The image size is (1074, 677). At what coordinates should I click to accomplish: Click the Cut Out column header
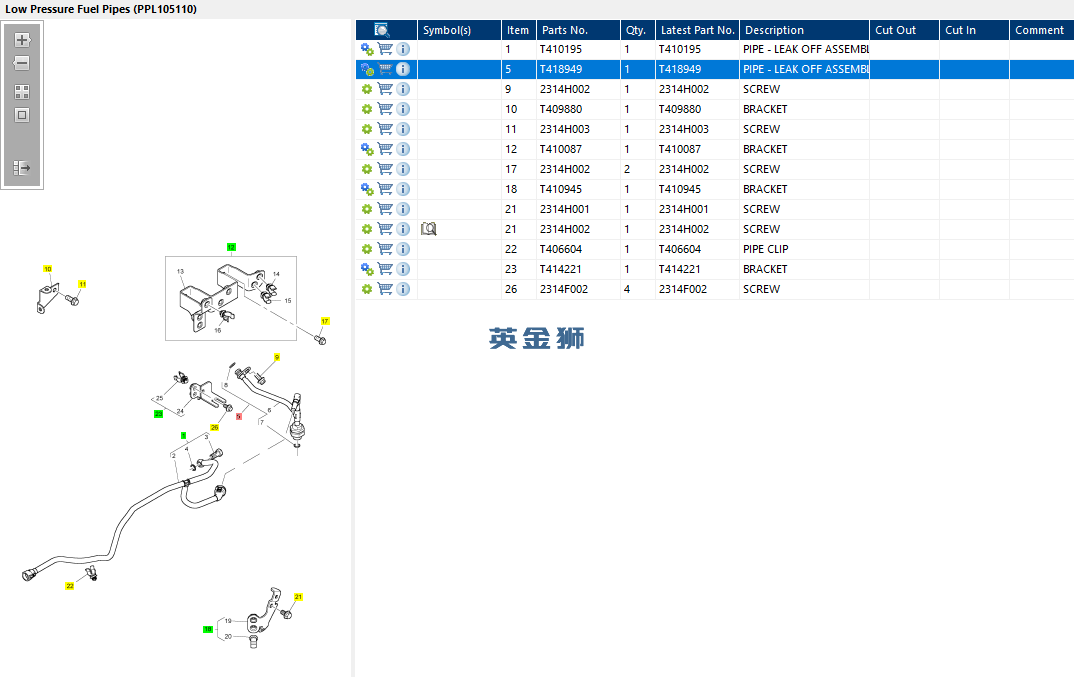click(904, 30)
